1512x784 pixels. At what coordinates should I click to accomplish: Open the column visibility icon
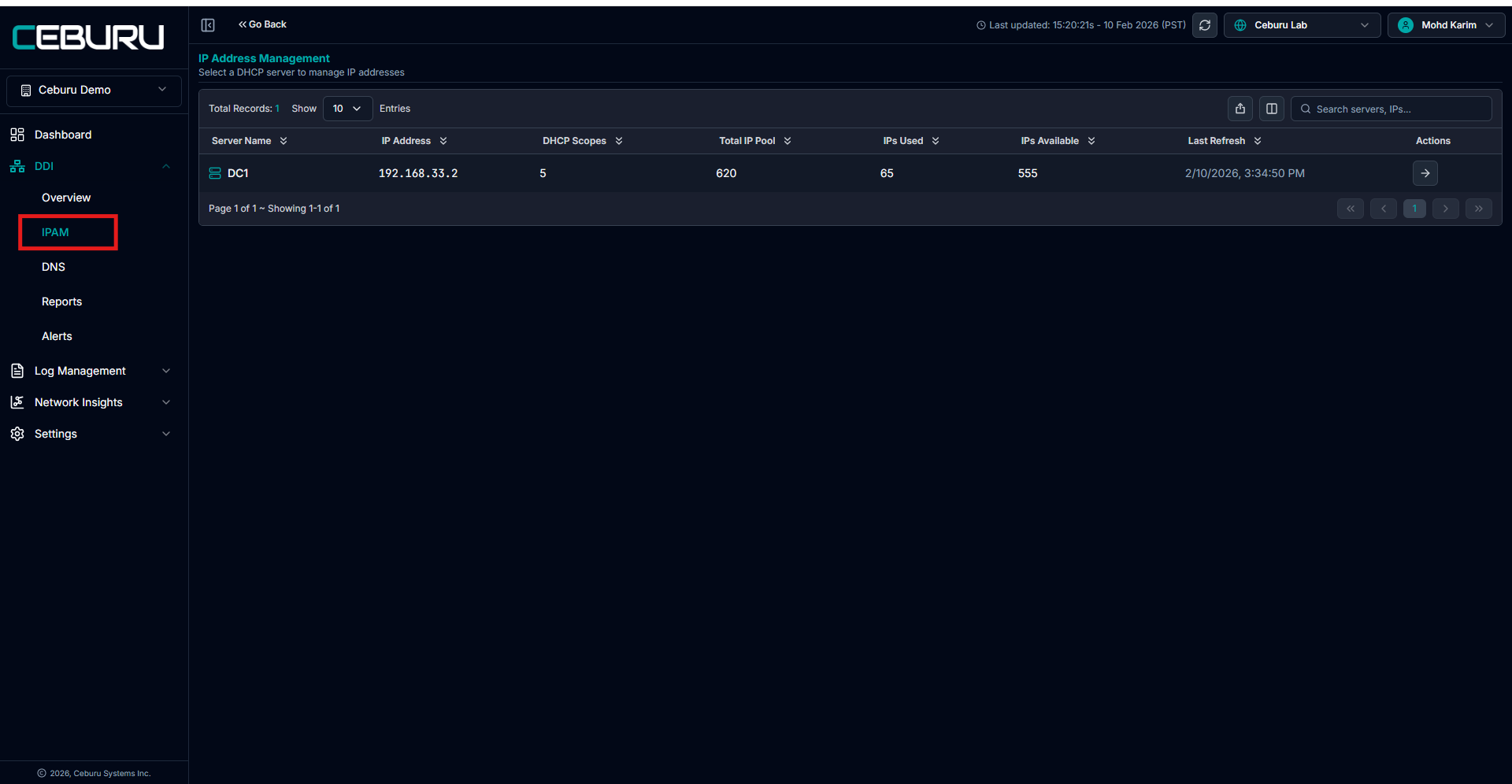tap(1272, 109)
